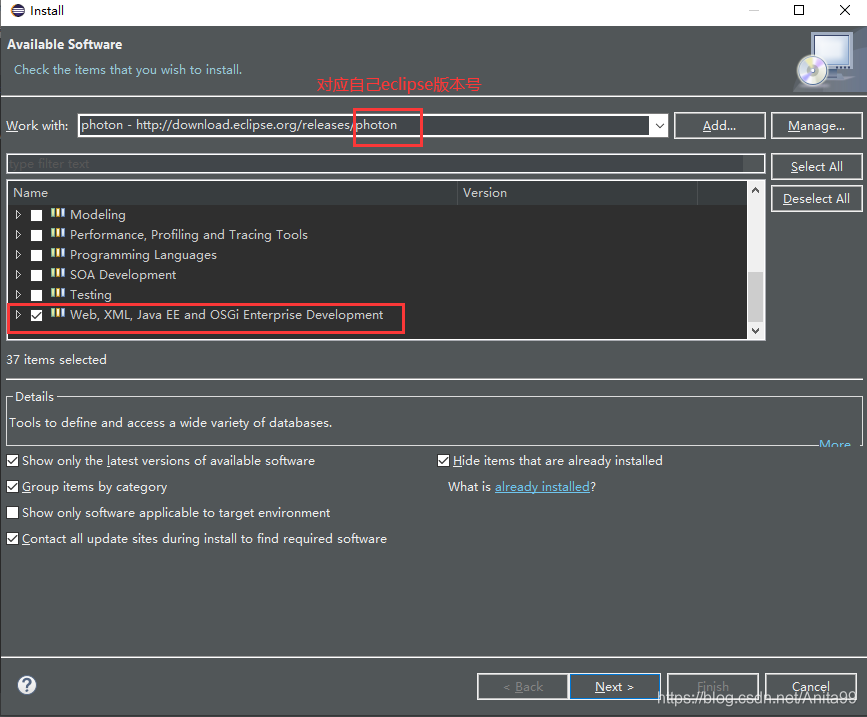Expand the Testing tree node
Viewport: 867px width, 717px height.
(x=18, y=294)
